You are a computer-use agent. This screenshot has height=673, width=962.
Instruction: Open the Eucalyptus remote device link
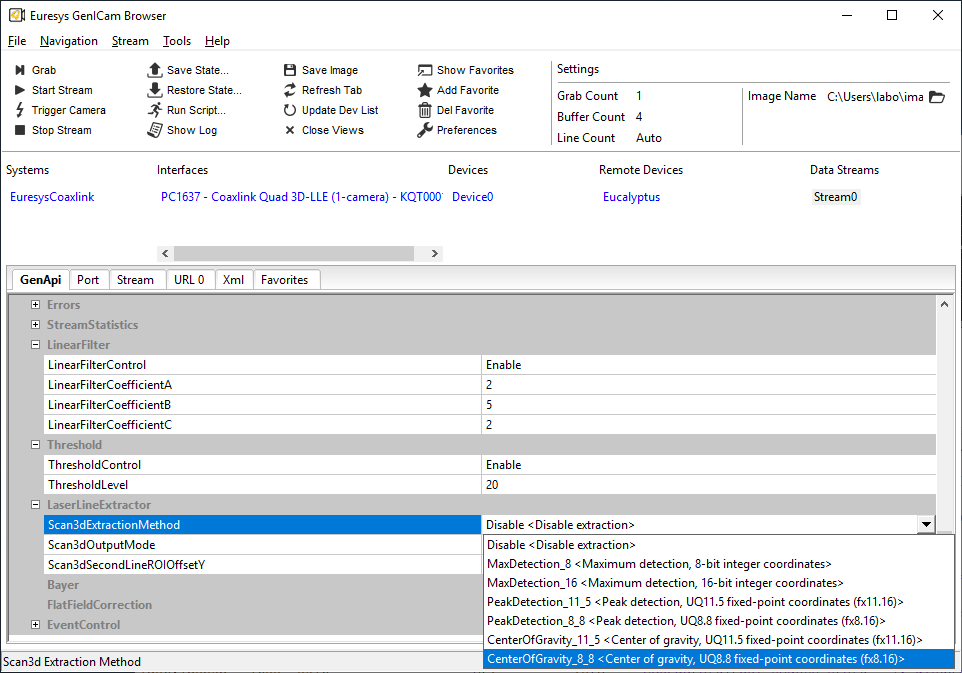click(631, 197)
